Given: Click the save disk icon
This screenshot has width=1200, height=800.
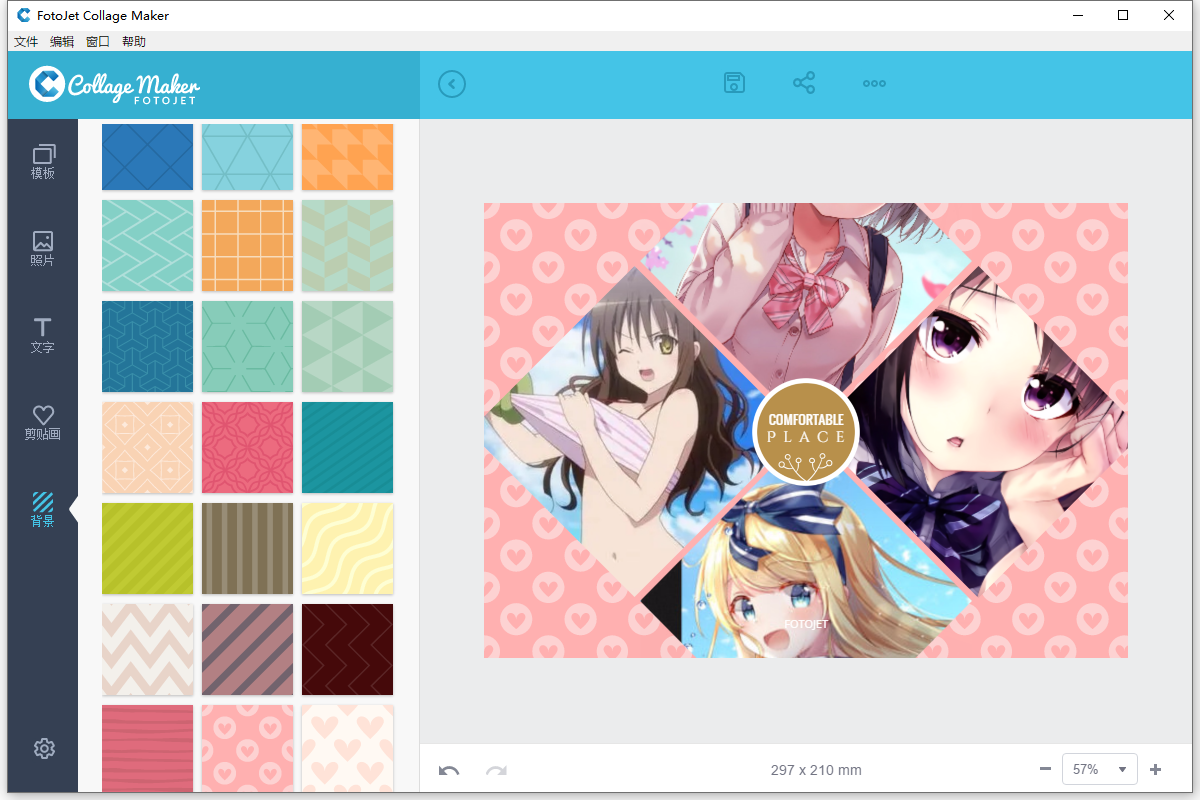Looking at the screenshot, I should point(735,83).
